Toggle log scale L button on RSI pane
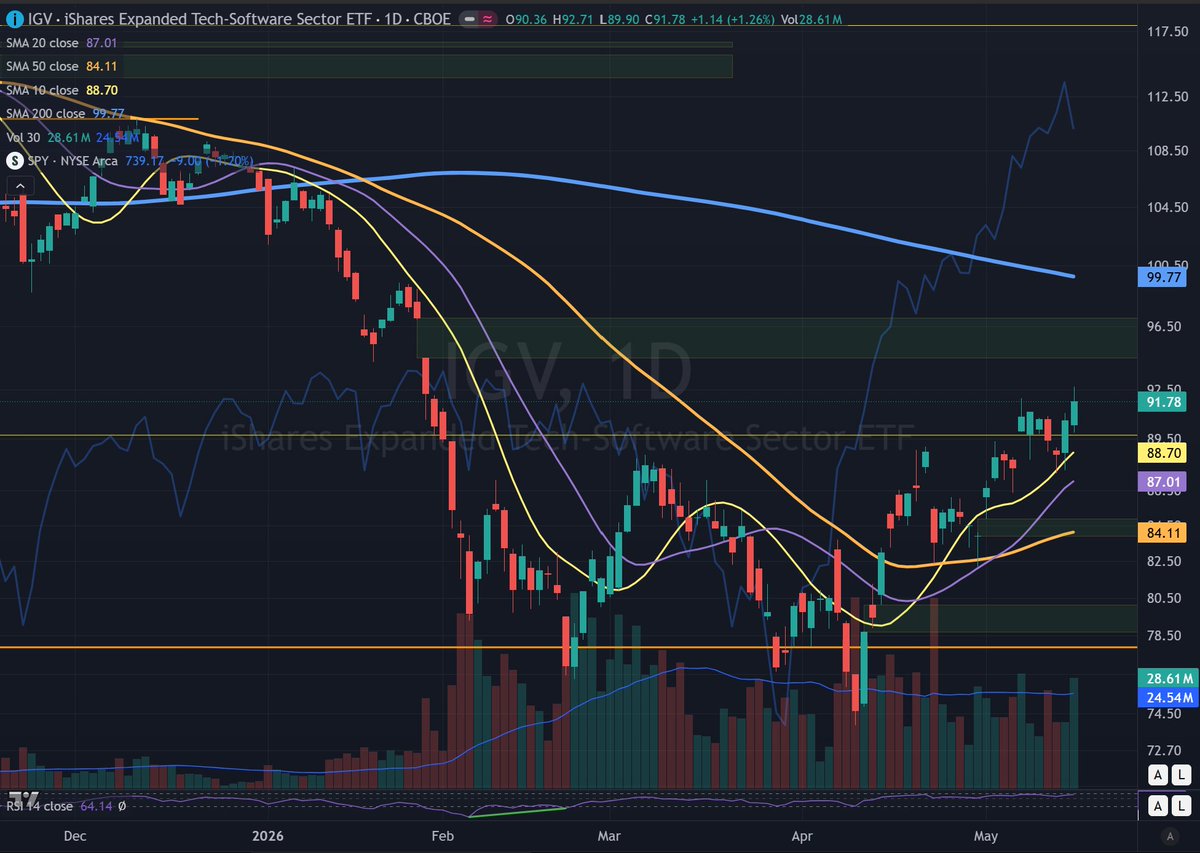 (1181, 805)
